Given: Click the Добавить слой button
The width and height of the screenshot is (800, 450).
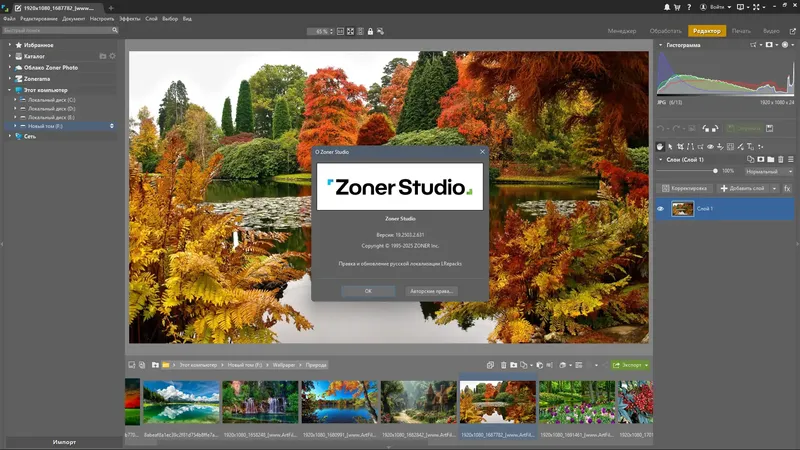Looking at the screenshot, I should [742, 188].
